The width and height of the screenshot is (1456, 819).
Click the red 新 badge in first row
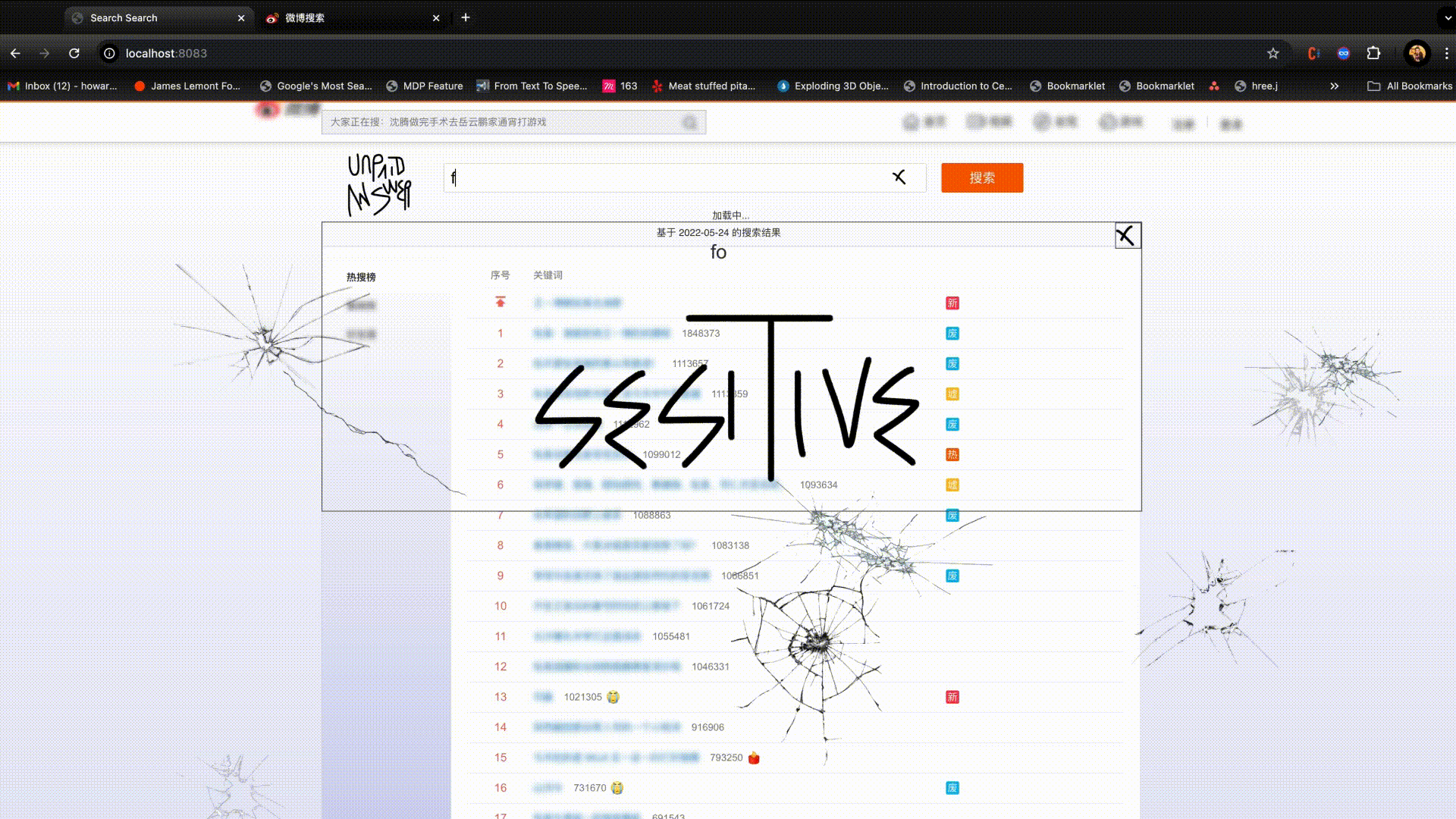pyautogui.click(x=952, y=303)
